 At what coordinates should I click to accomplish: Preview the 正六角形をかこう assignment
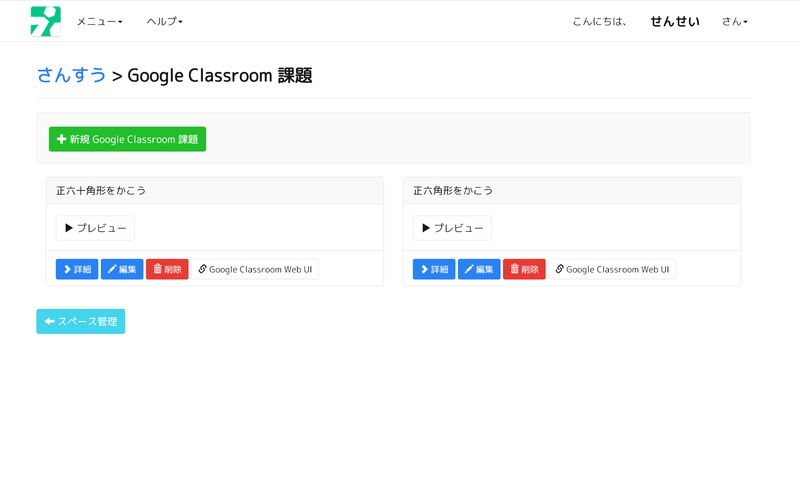click(453, 228)
